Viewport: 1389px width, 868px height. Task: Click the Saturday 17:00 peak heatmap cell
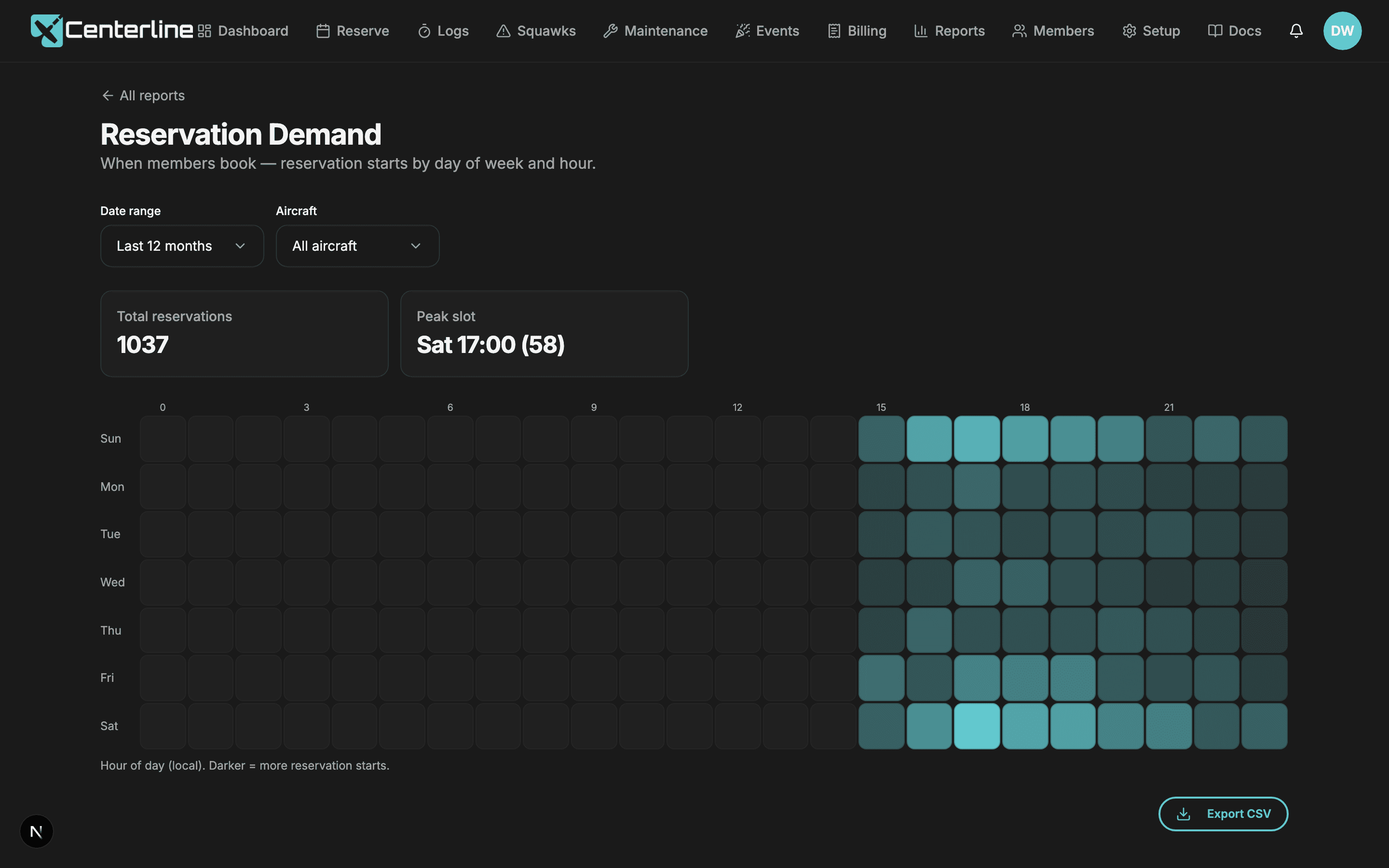977,726
